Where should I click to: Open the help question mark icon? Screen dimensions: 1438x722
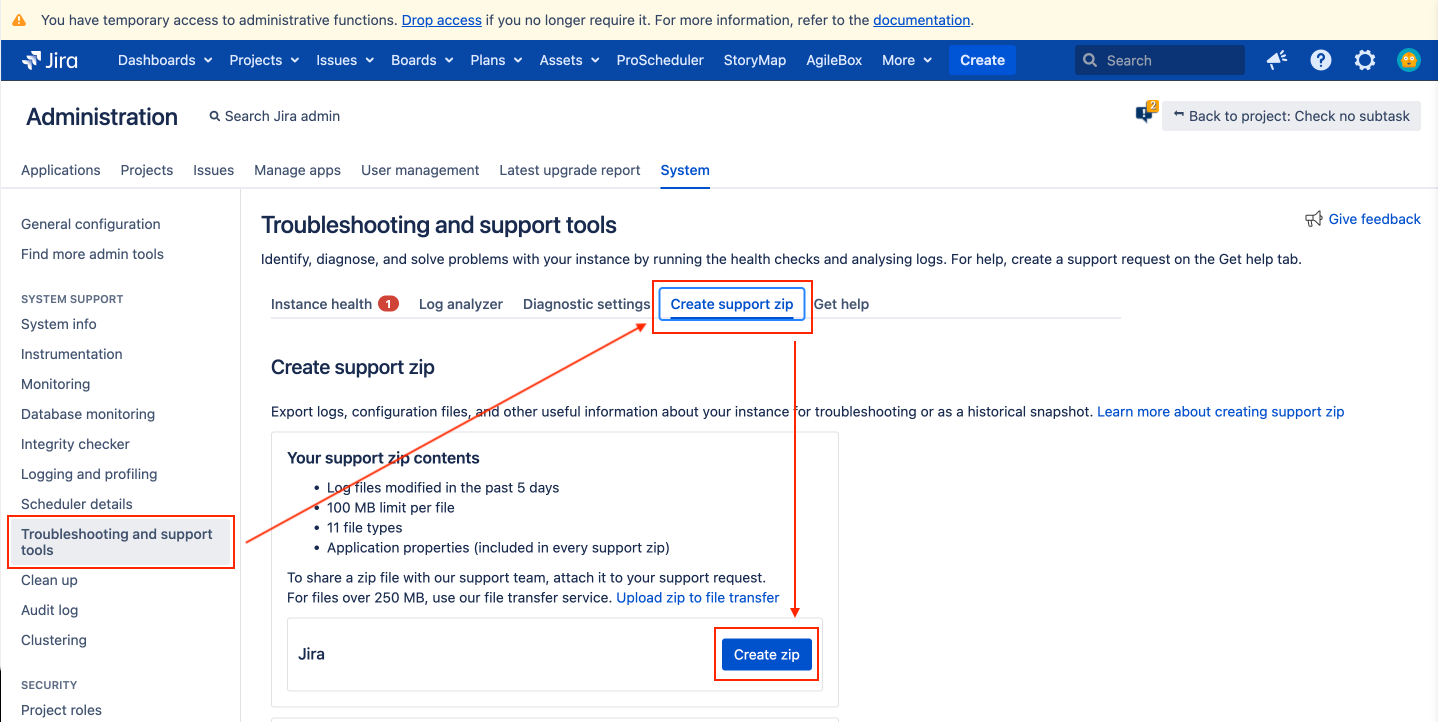pyautogui.click(x=1321, y=60)
